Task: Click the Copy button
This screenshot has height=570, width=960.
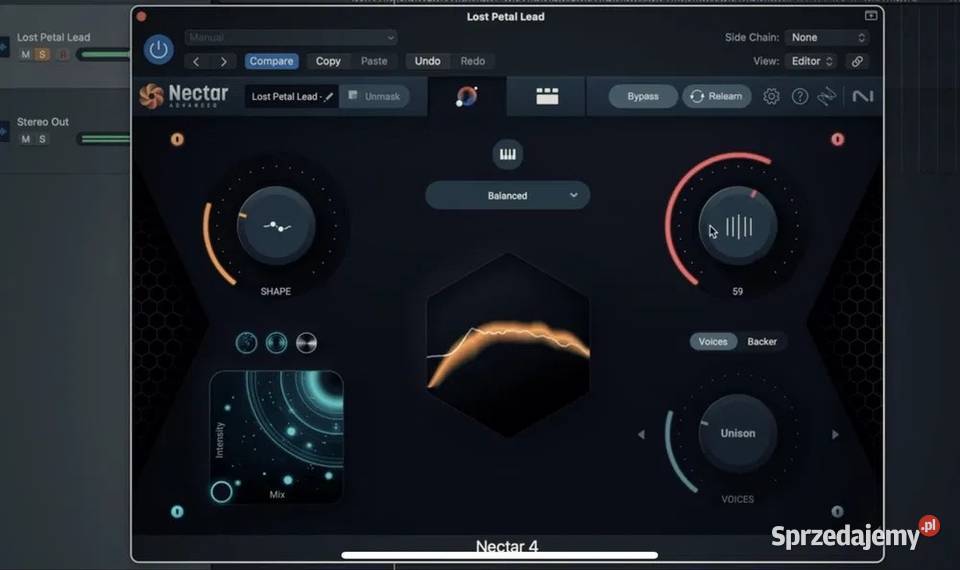Action: [328, 61]
